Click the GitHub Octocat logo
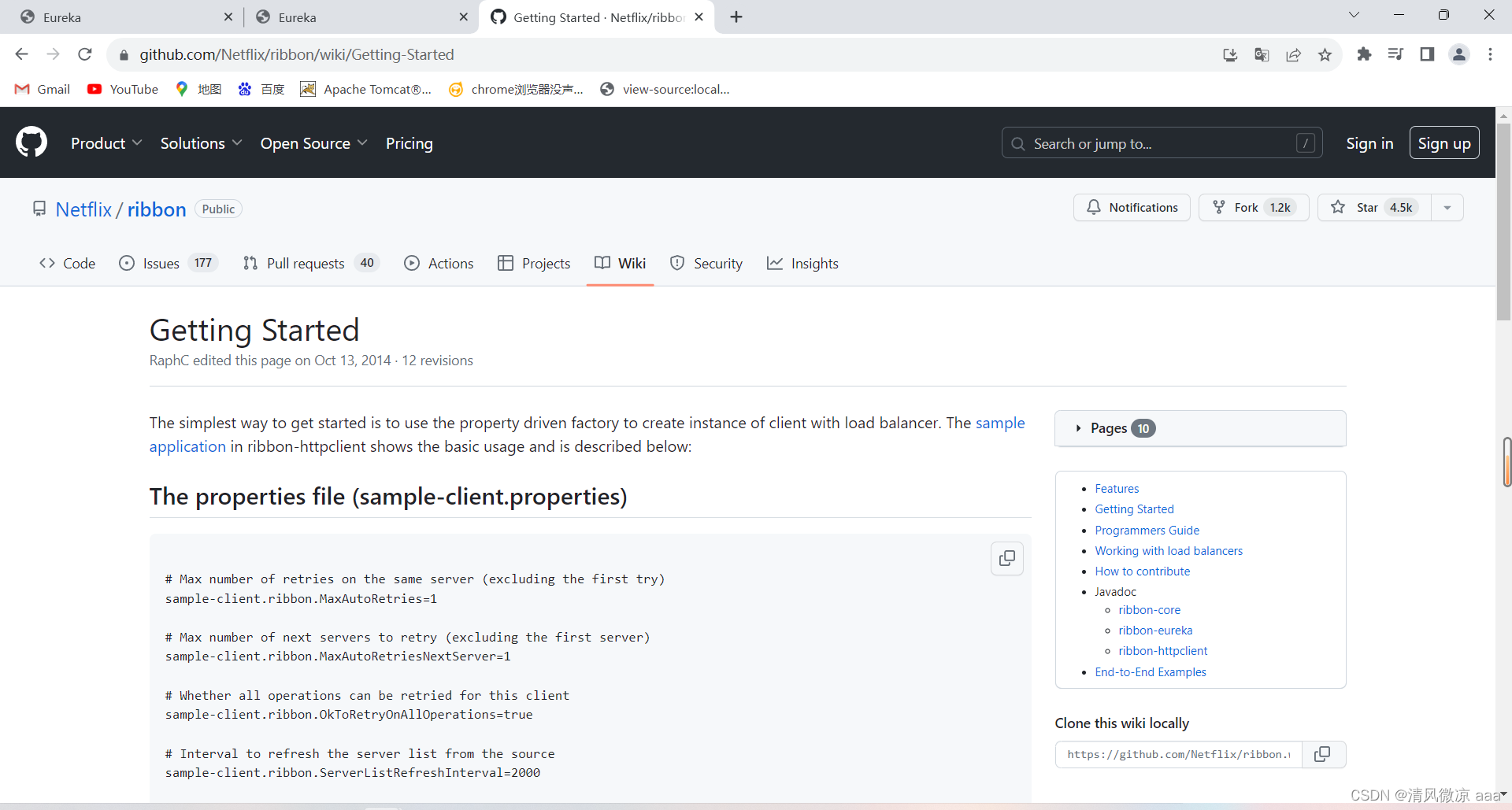1512x810 pixels. pos(31,142)
